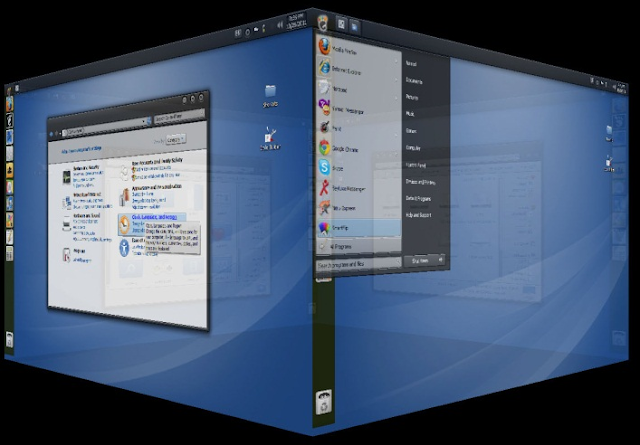Start Yahoo! Messenger from the Start menu
Image resolution: width=640 pixels, height=445 pixels.
click(x=357, y=109)
